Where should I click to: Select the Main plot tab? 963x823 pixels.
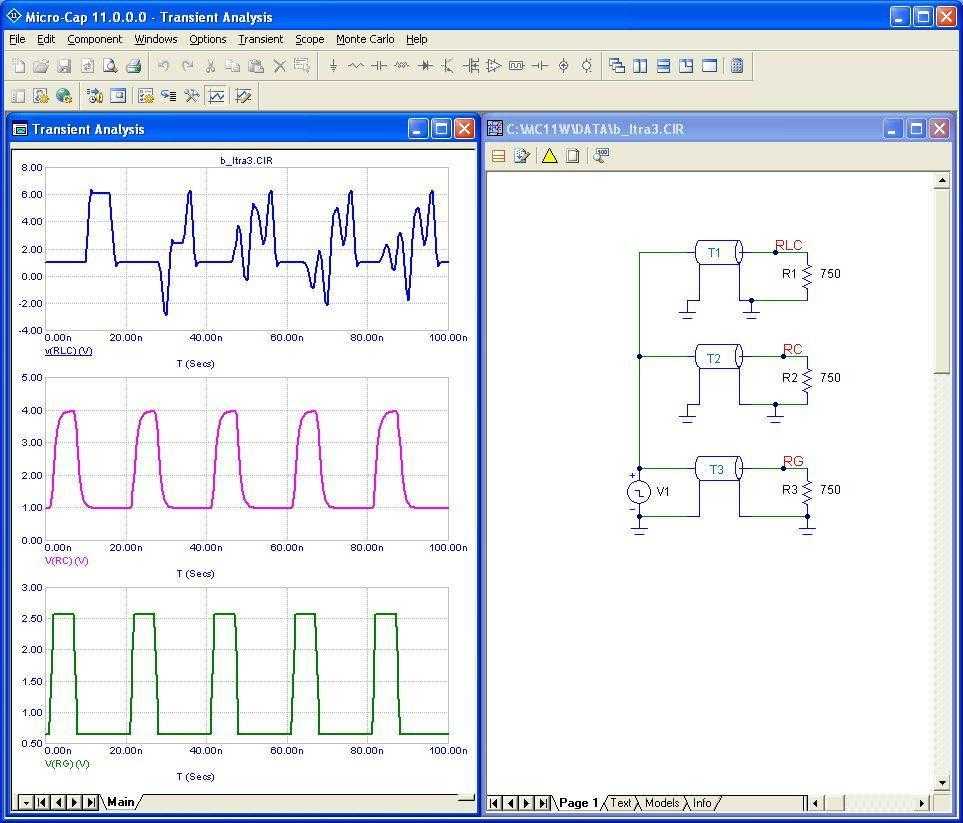tap(120, 802)
